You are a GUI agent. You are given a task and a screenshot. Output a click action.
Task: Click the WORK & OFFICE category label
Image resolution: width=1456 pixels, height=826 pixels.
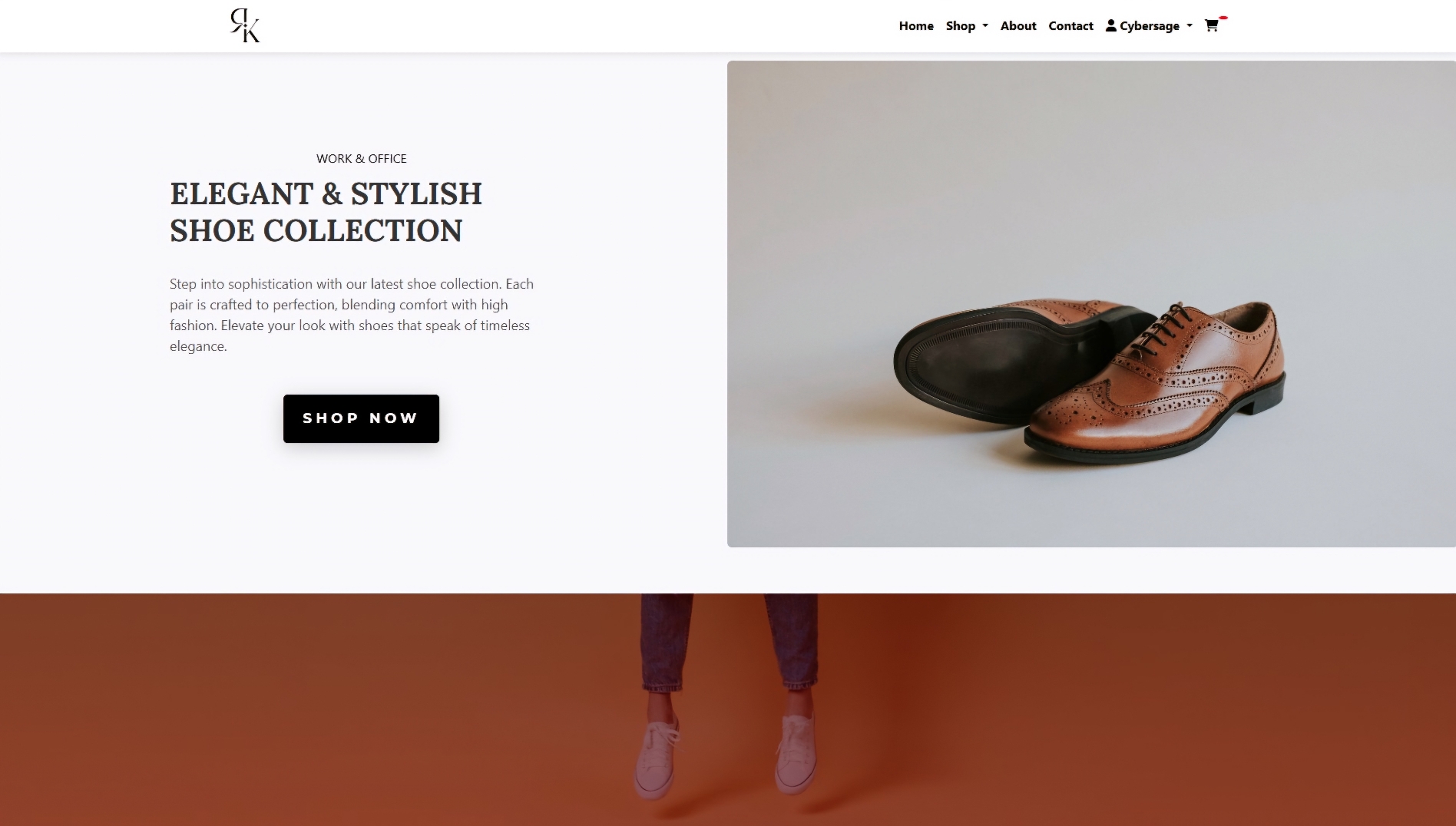[x=361, y=159]
